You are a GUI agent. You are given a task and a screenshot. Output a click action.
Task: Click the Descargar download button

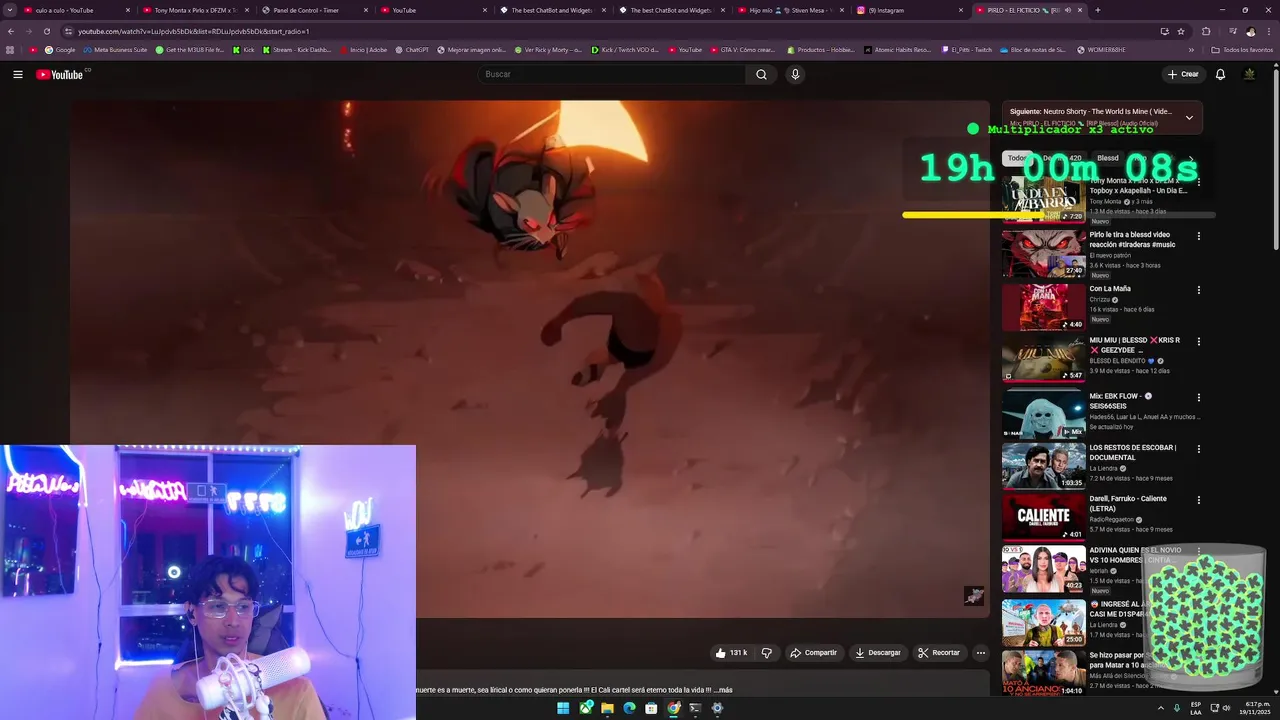877,653
